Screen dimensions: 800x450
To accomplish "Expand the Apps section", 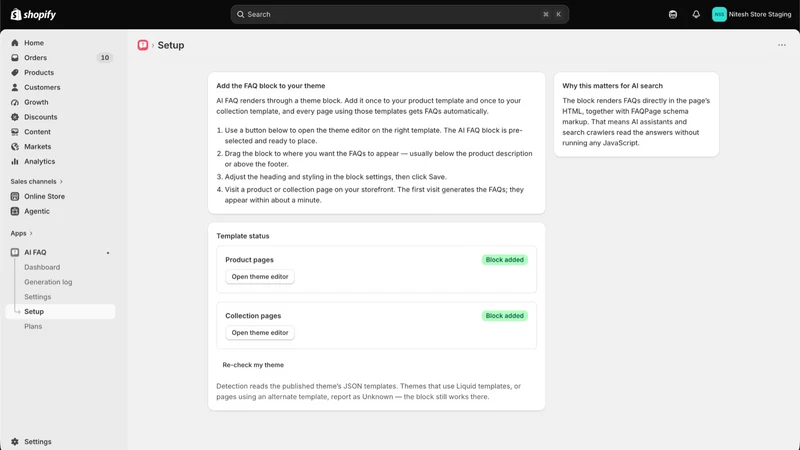I will [x=21, y=233].
